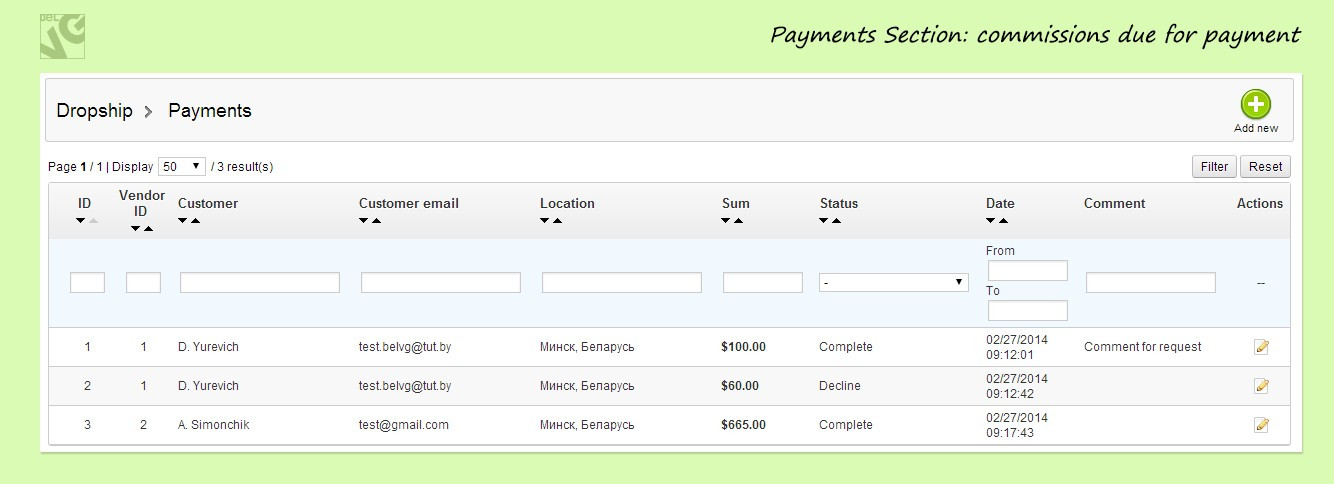Viewport: 1334px width, 484px height.
Task: Sort Customer column ascending arrow
Action: [x=196, y=221]
